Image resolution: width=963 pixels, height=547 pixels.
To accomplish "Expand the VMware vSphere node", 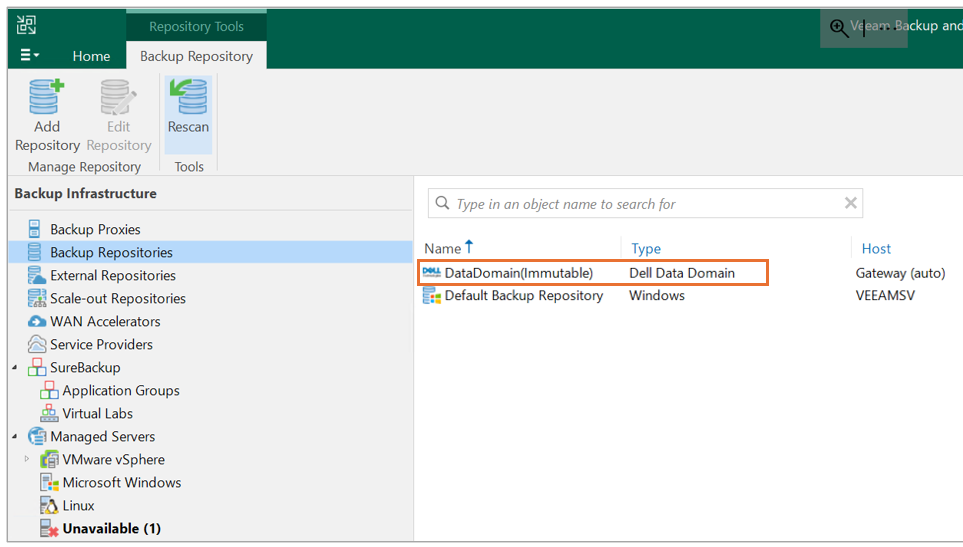I will tap(26, 459).
